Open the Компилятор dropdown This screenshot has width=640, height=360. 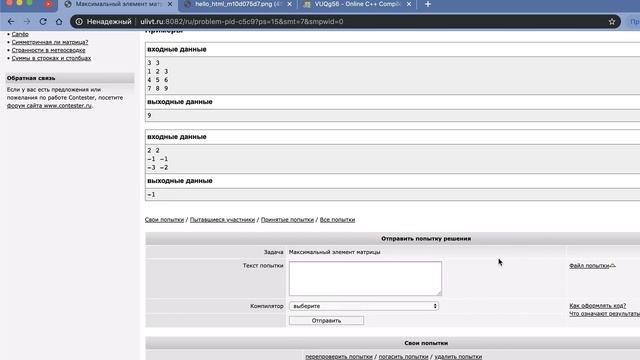[x=364, y=306]
